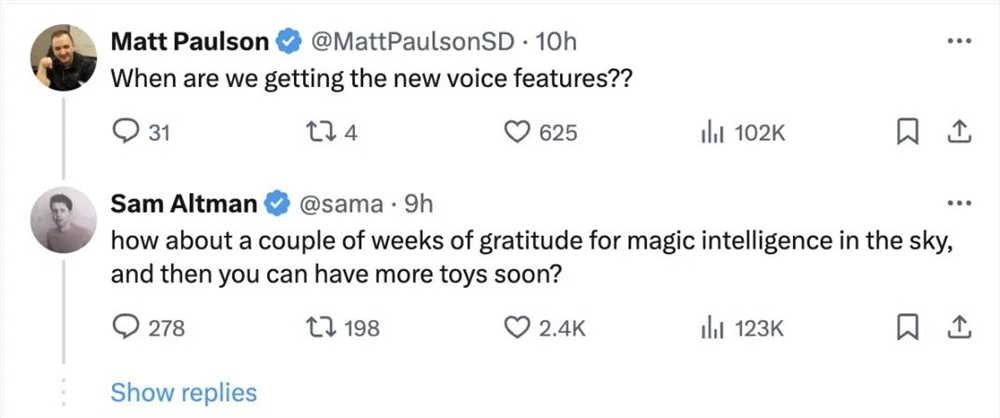The image size is (1000, 418).
Task: Like Matt Paulson's tweet
Action: point(514,131)
